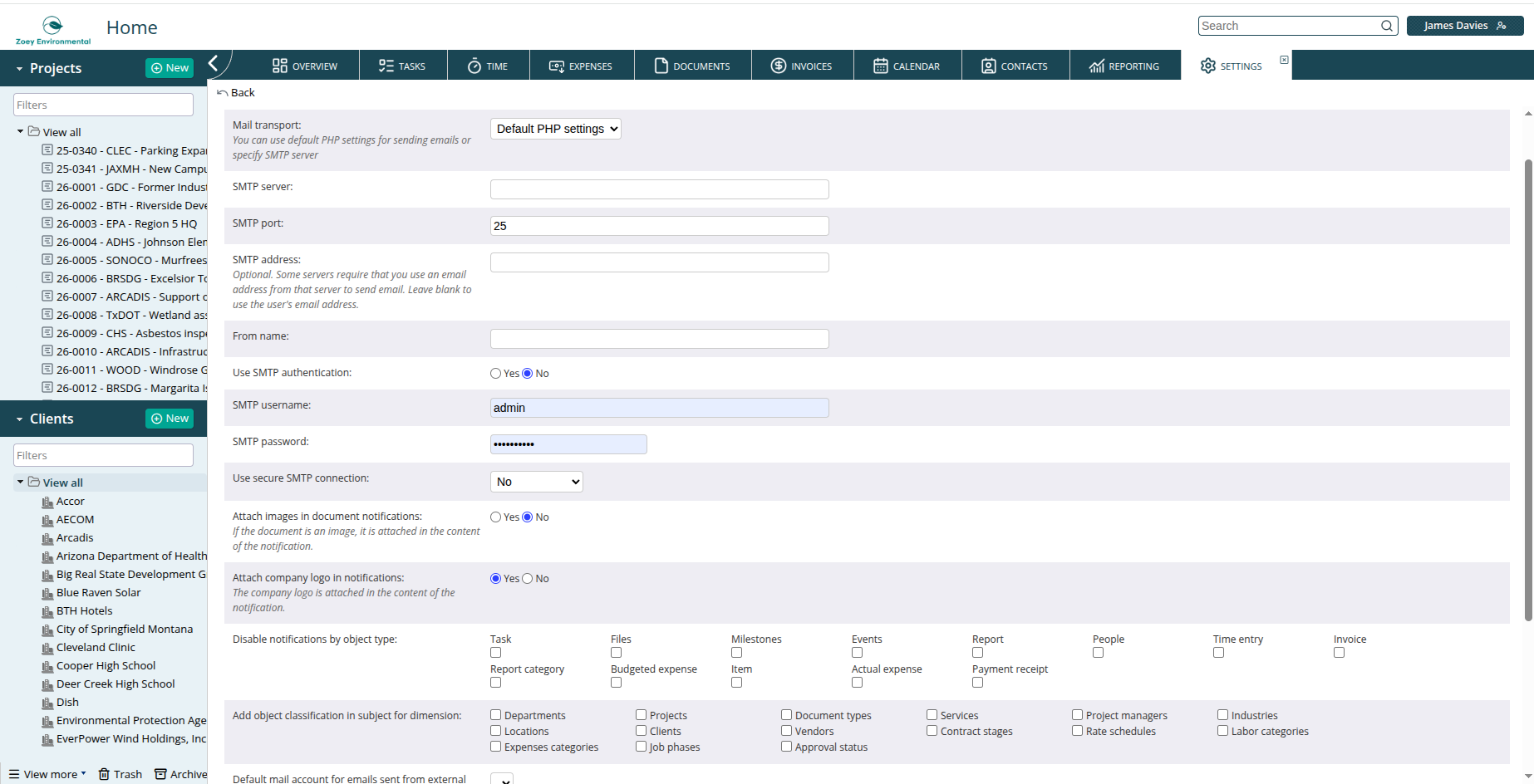Select No for Use SMTP authentication
Image resolution: width=1534 pixels, height=784 pixels.
tap(527, 374)
